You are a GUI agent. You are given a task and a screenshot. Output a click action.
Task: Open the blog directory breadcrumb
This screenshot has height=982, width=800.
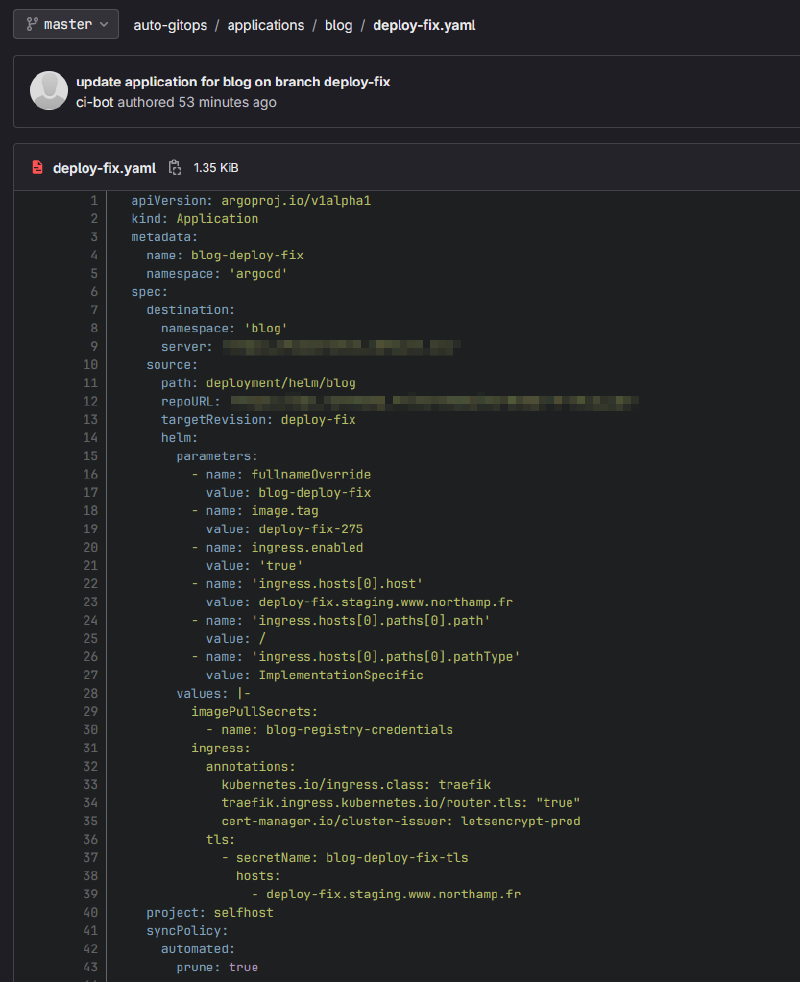tap(338, 25)
